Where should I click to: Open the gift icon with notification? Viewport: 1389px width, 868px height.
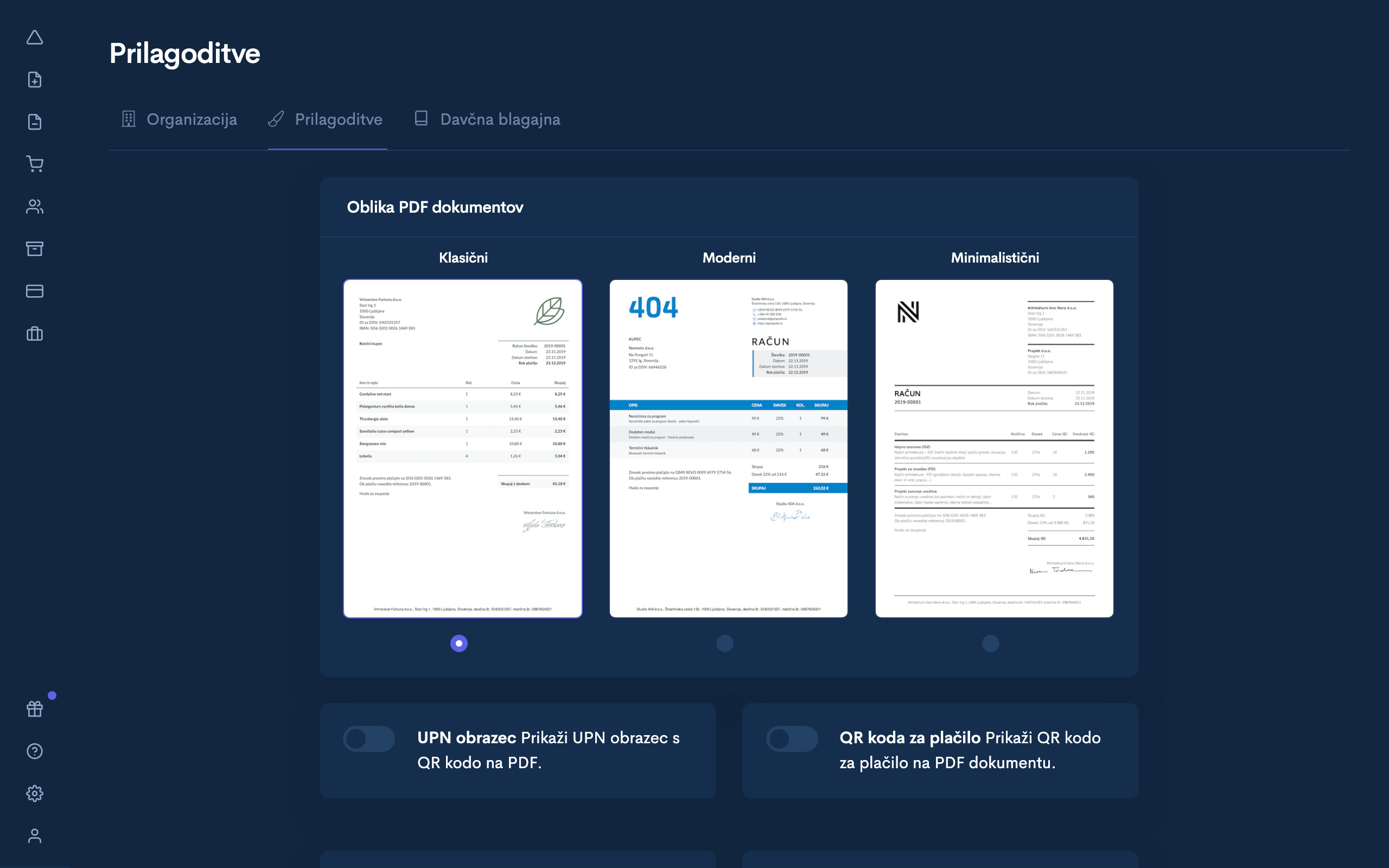coord(34,709)
